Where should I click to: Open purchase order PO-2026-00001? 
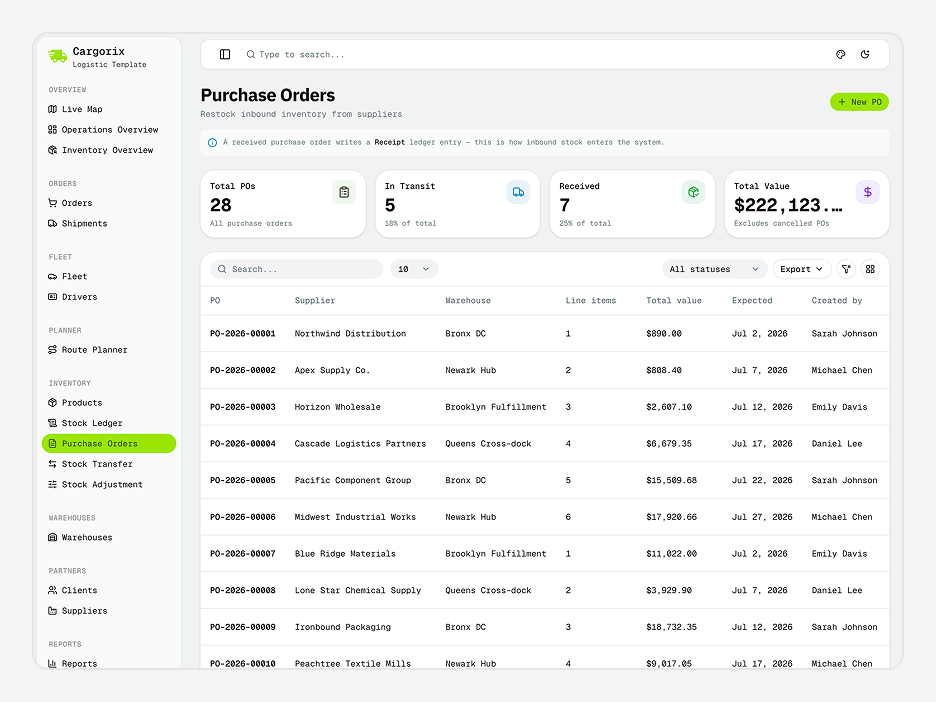pos(242,334)
